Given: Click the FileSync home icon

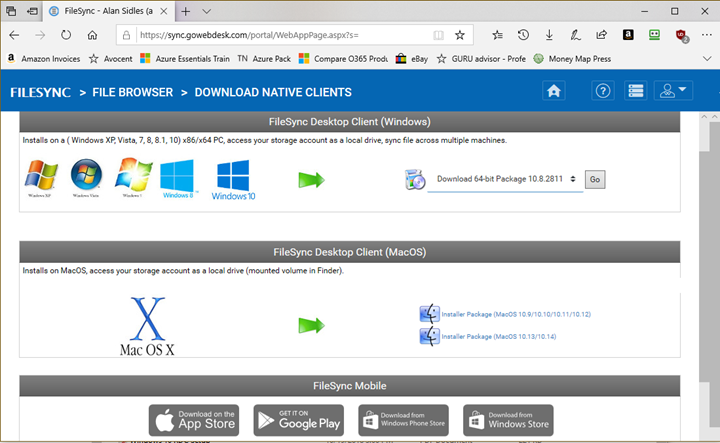Looking at the screenshot, I should click(x=555, y=91).
